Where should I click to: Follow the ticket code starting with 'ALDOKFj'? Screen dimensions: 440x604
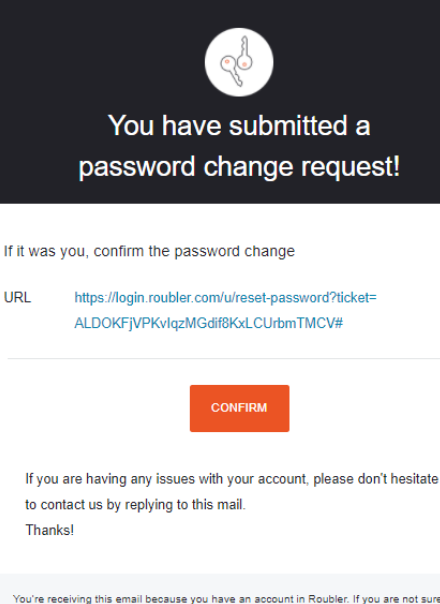tap(208, 323)
